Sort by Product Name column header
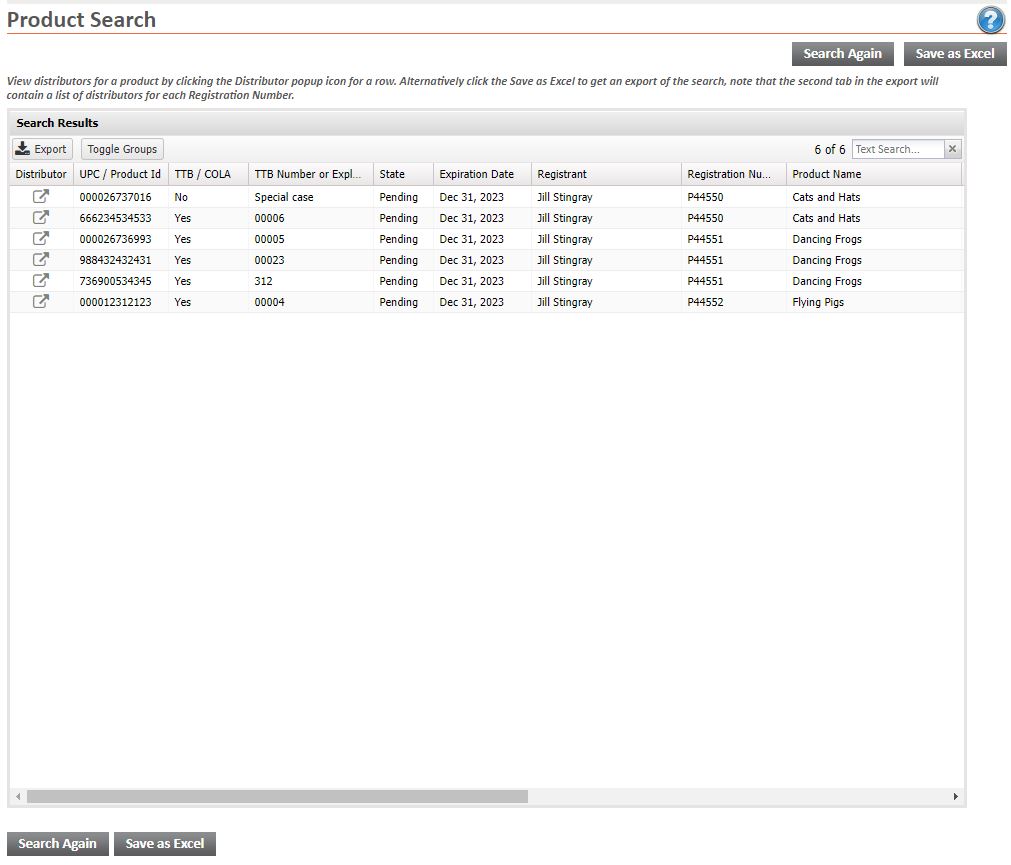This screenshot has height=865, width=1011. coord(874,174)
